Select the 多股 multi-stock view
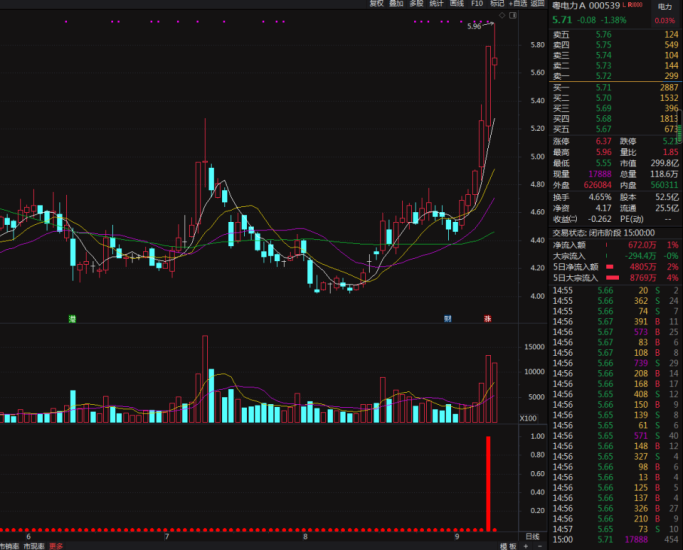 (417, 4)
